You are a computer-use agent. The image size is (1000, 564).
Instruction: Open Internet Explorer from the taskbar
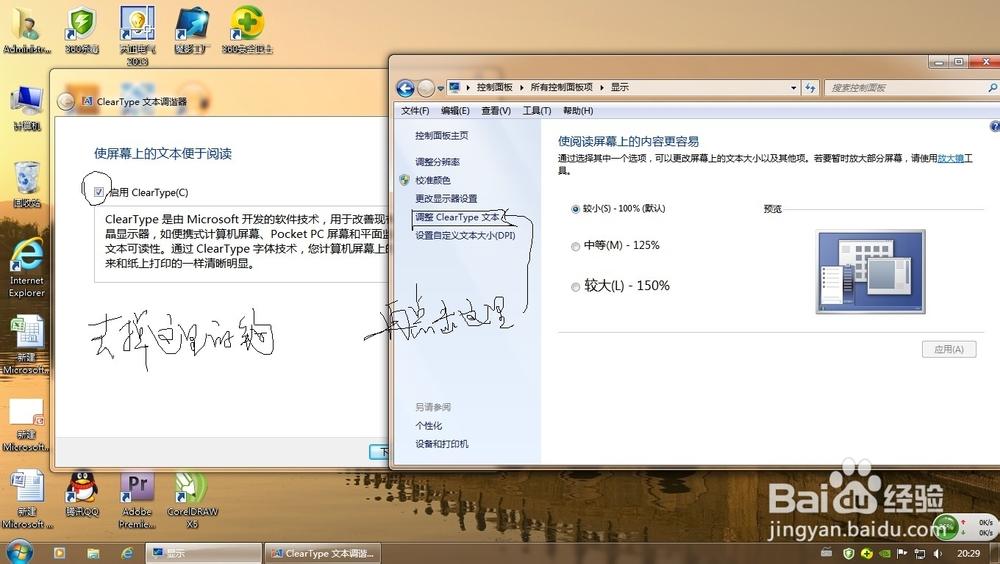127,553
